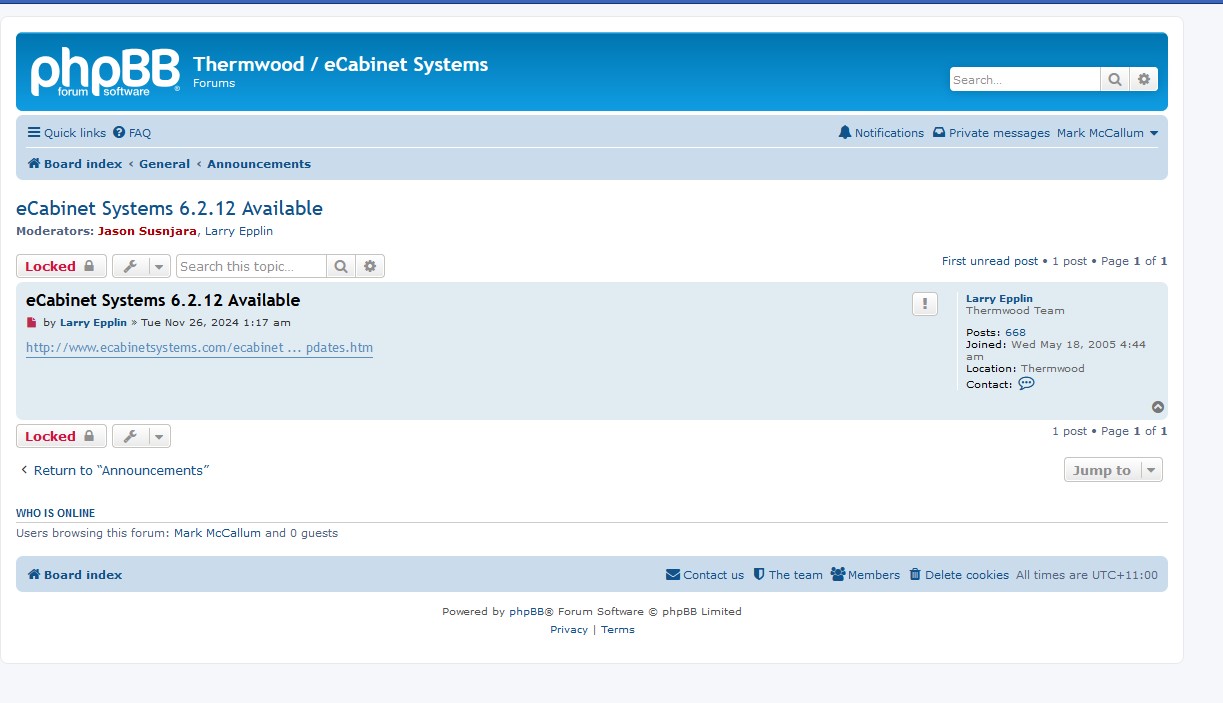Contact Larry Epplin via speech bubble icon

[1026, 384]
